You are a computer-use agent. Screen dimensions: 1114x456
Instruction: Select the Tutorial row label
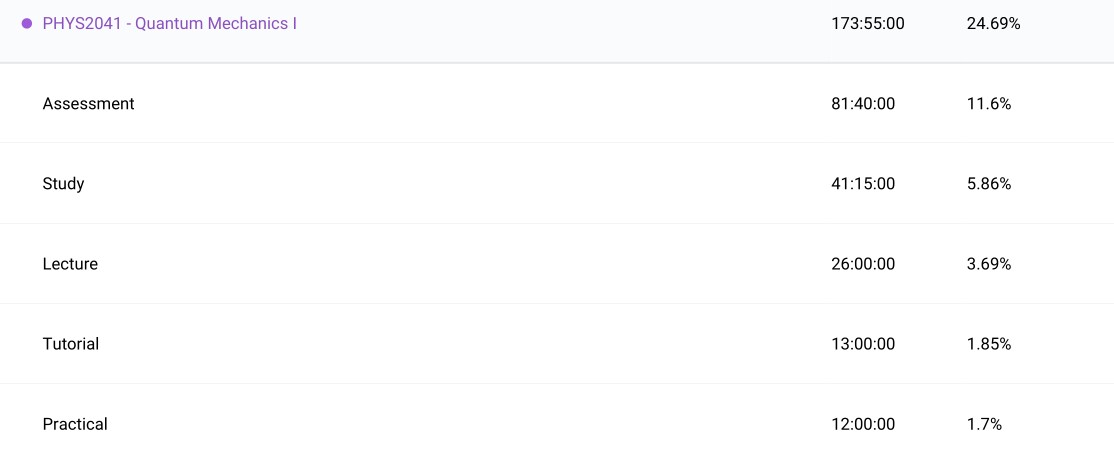click(x=71, y=344)
